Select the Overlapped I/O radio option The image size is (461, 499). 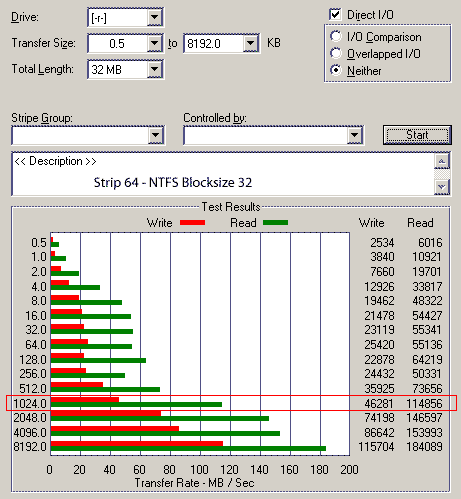pos(336,53)
